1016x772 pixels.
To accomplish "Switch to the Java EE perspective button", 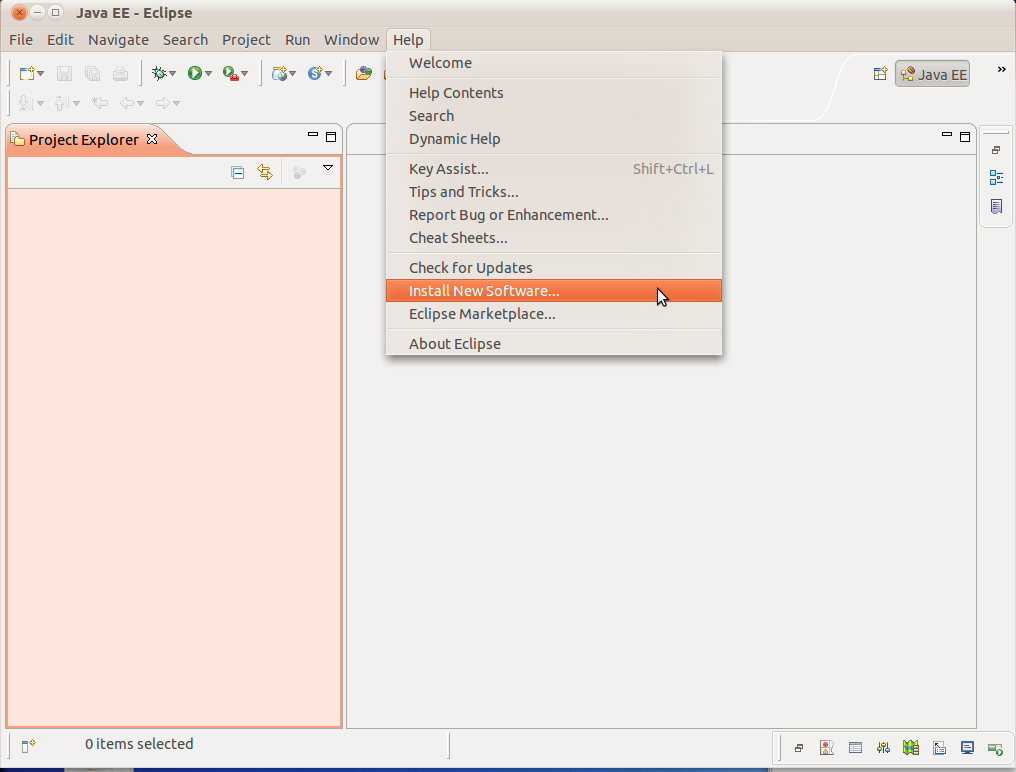I will (x=933, y=74).
